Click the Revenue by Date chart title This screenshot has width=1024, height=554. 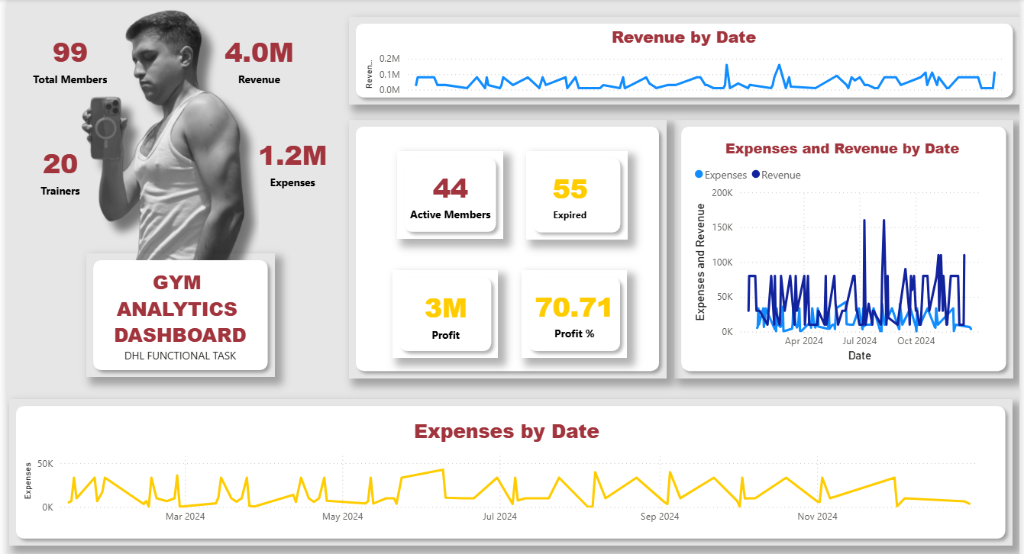click(x=683, y=38)
